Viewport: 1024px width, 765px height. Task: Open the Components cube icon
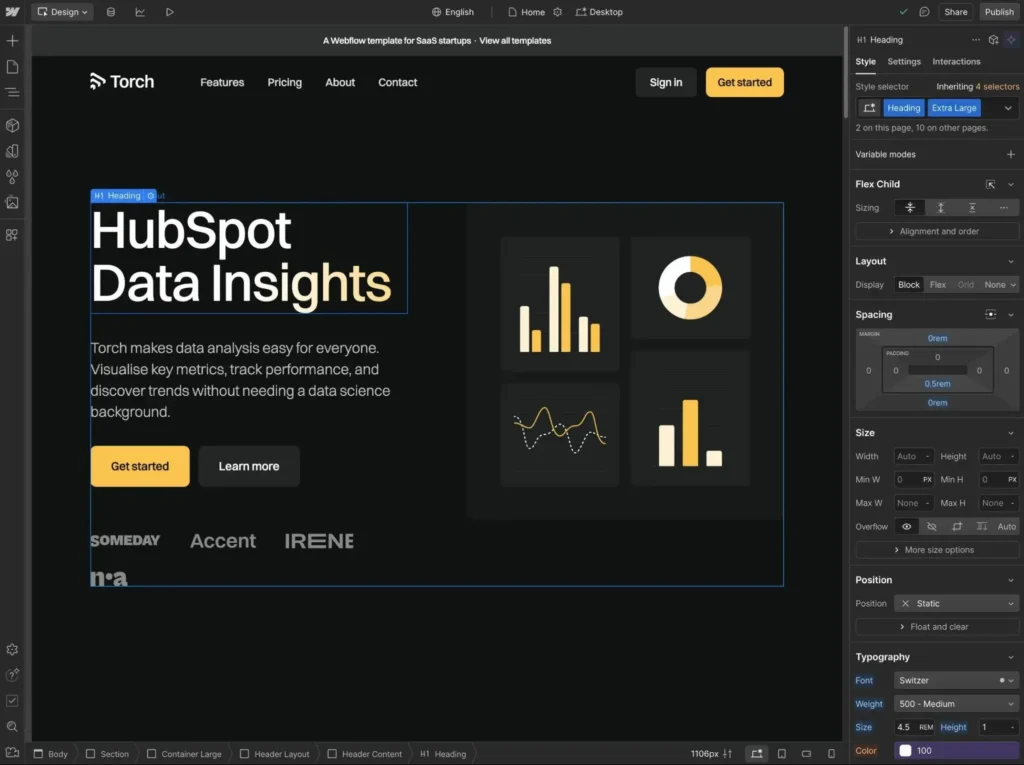tap(12, 126)
